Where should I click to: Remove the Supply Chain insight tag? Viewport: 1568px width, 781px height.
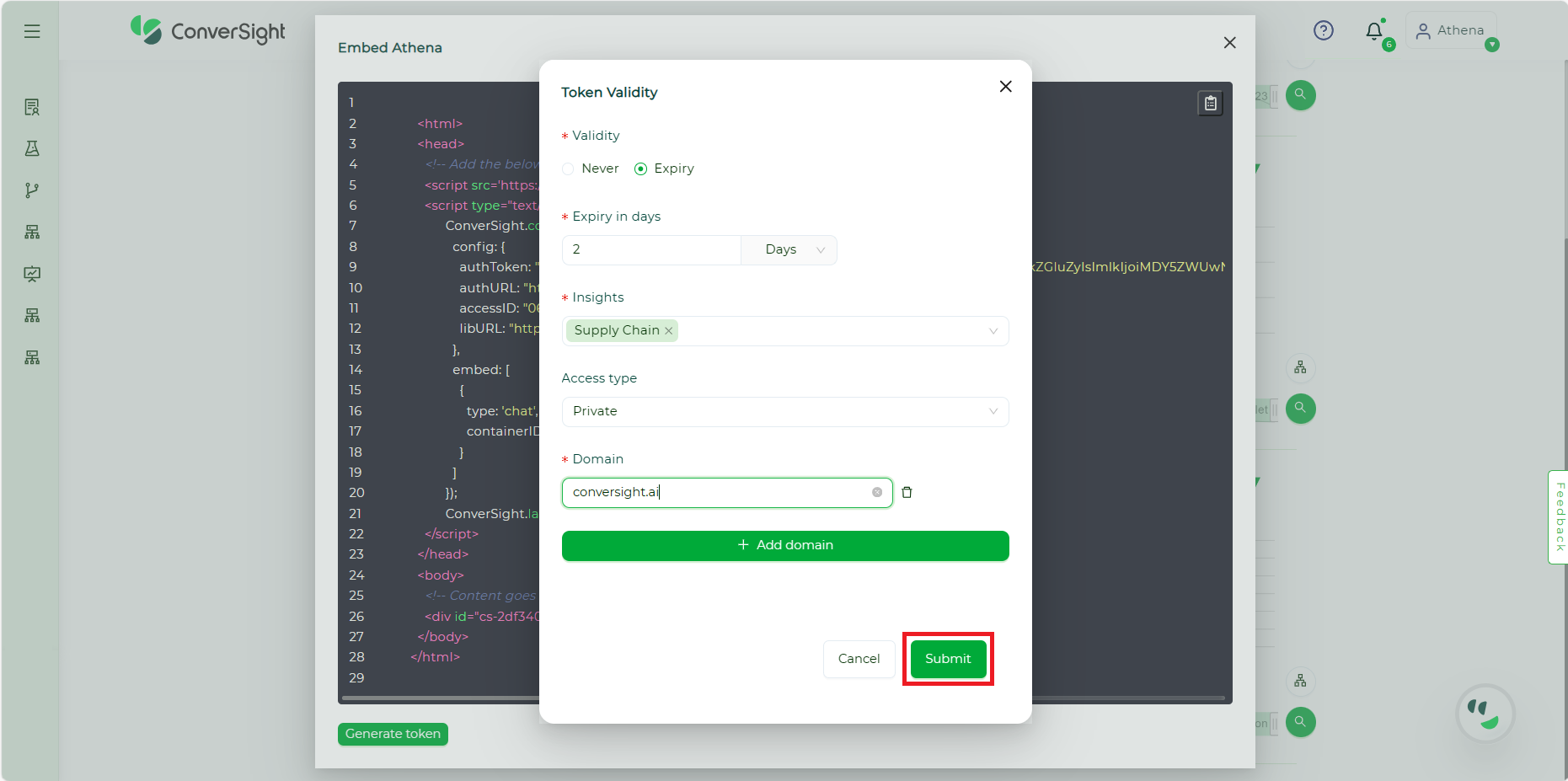[669, 331]
